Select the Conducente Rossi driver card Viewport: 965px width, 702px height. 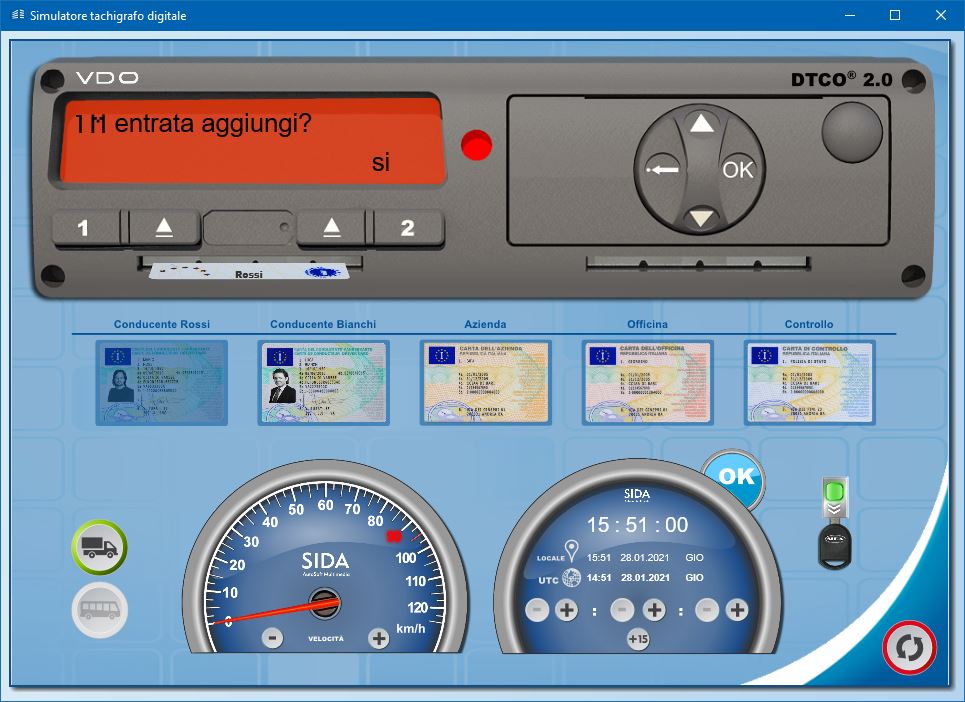tap(161, 383)
